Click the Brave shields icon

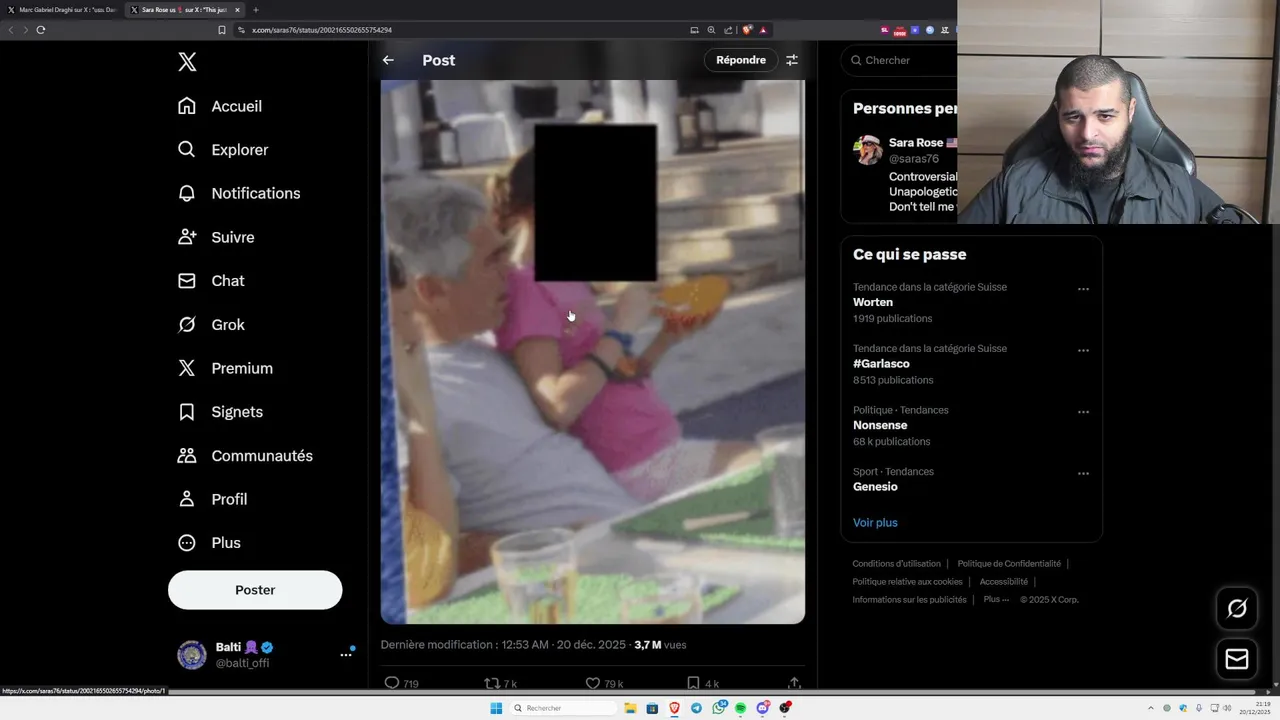(746, 30)
